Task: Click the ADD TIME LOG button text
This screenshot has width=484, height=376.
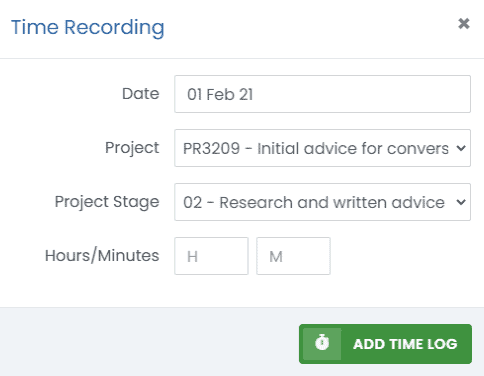Action: pos(405,344)
